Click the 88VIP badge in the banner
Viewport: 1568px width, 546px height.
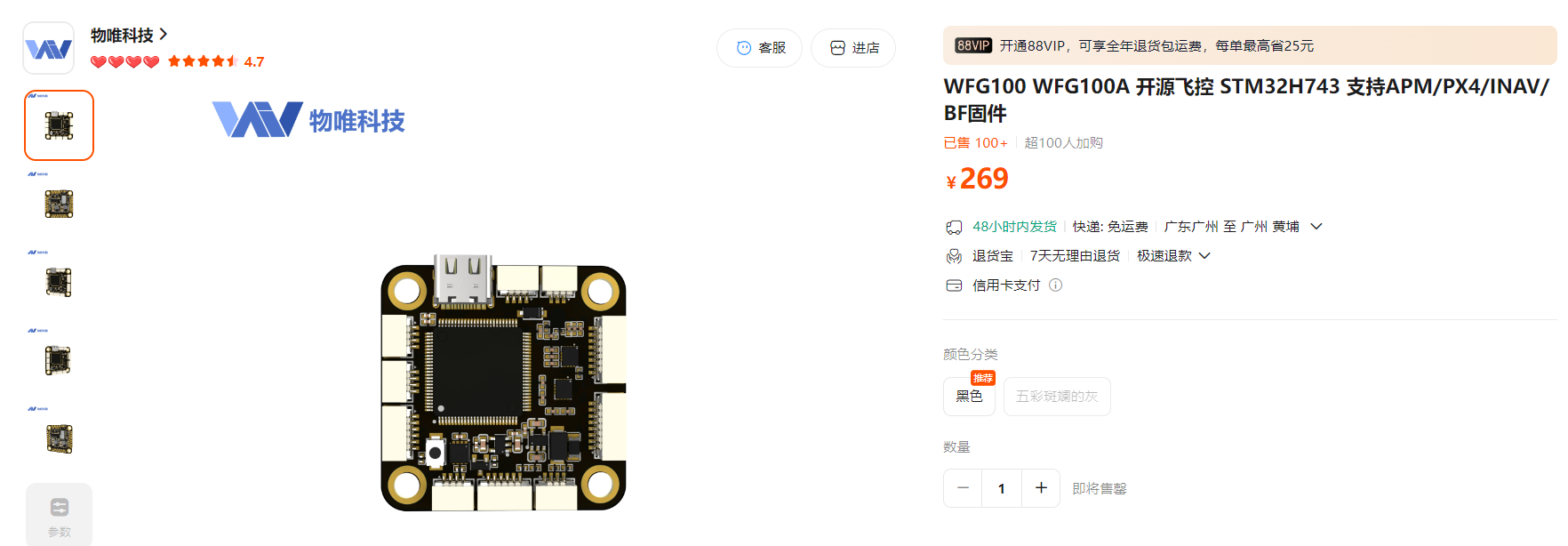(x=973, y=45)
